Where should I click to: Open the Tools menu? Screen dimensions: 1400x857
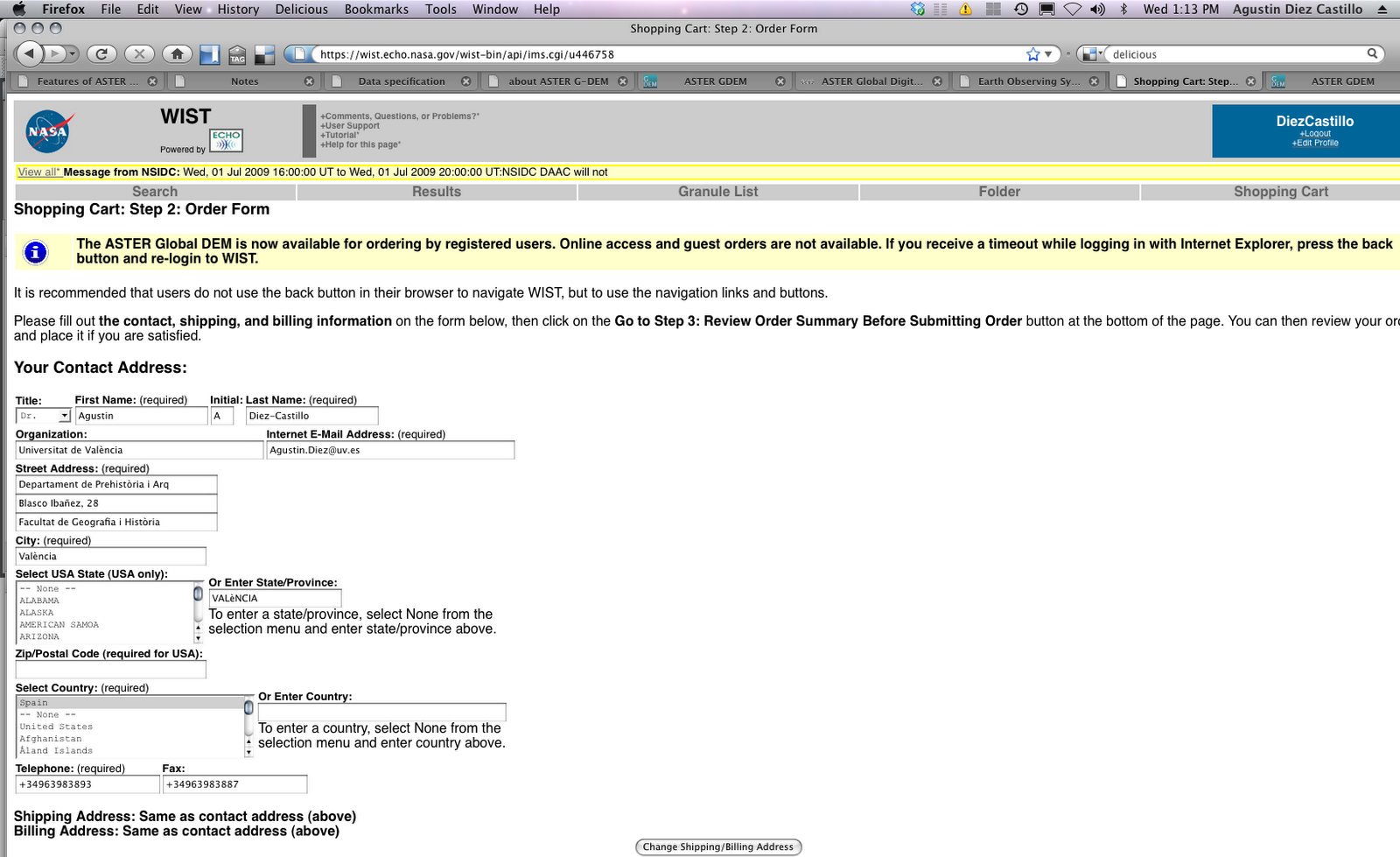[441, 9]
